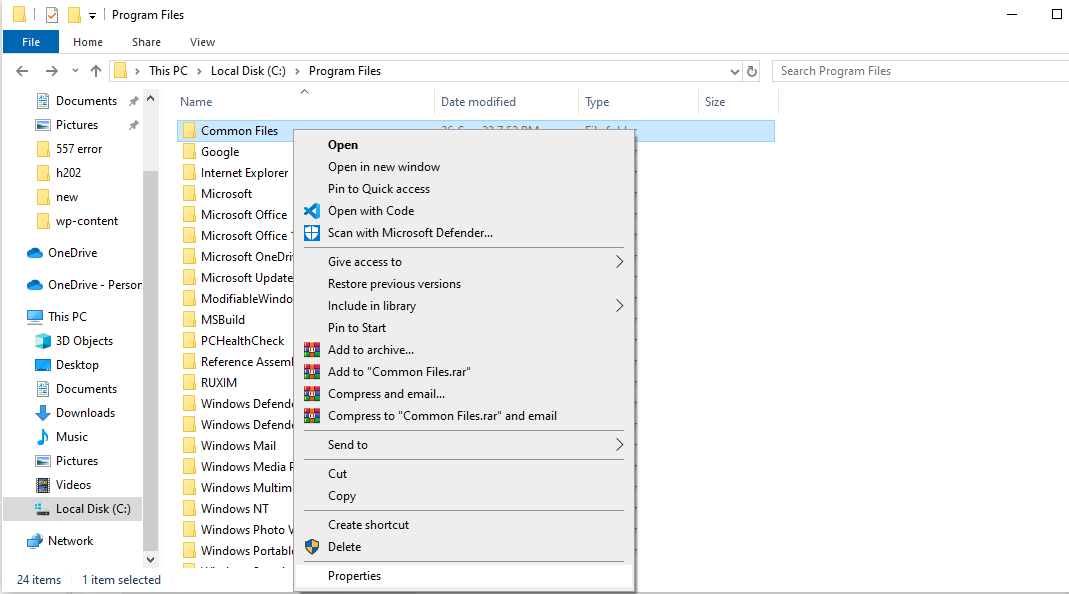The image size is (1069, 594).
Task: Click the Microsoft Defender shield icon
Action: click(x=312, y=233)
